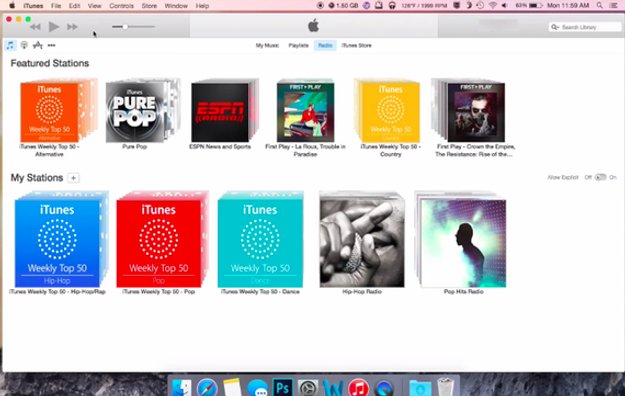Click the Rewind button
Screen dimensions: 625x396
[x=35, y=27]
